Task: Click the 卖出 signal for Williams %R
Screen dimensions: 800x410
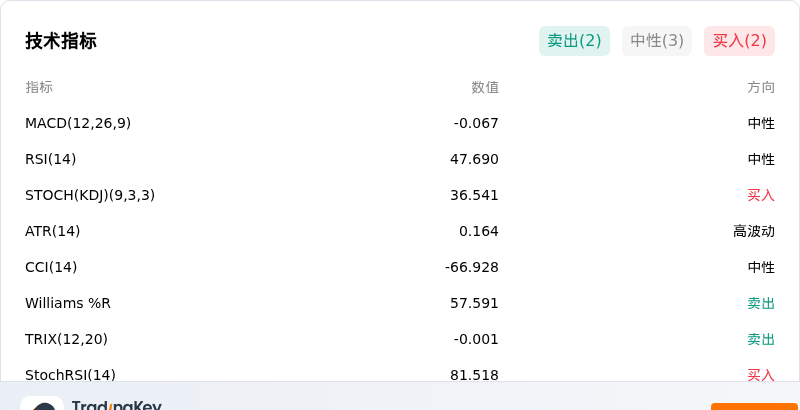Action: coord(761,303)
